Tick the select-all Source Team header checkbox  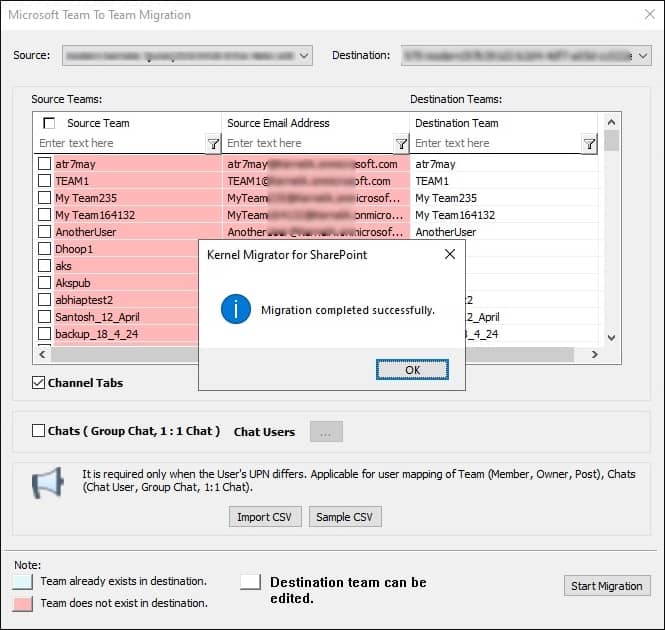coord(49,123)
